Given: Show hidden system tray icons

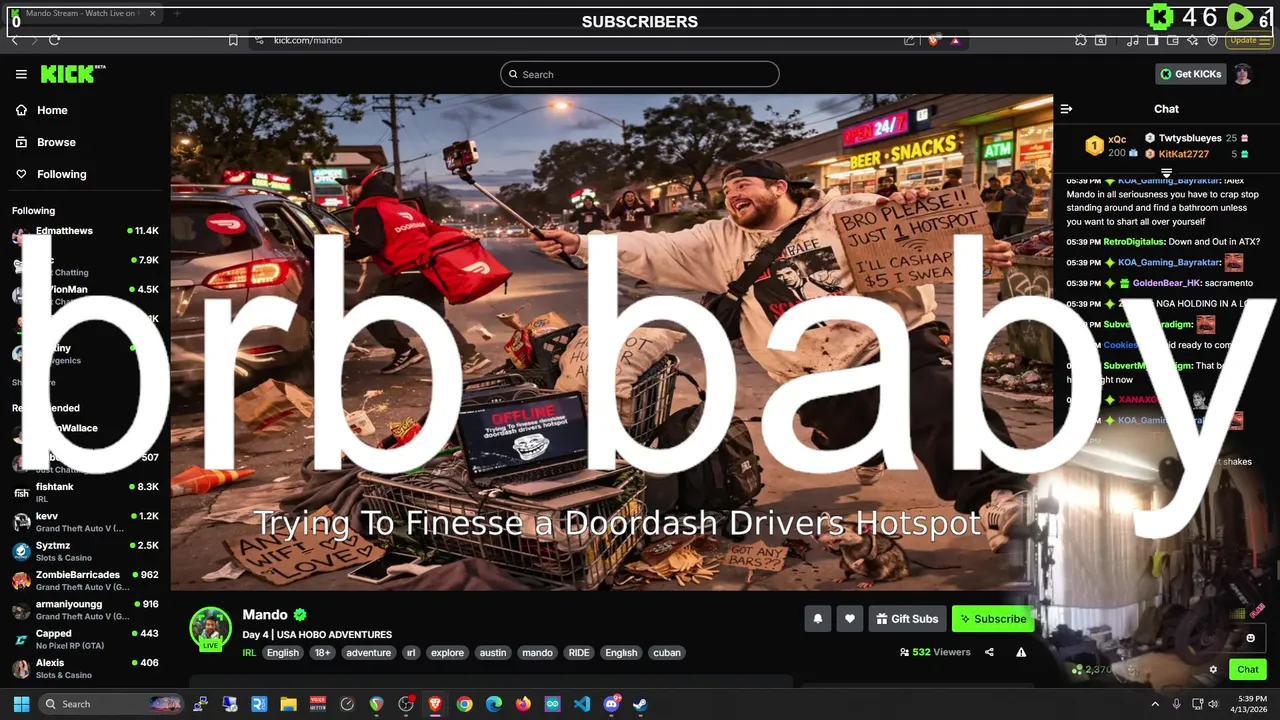Looking at the screenshot, I should (1155, 704).
